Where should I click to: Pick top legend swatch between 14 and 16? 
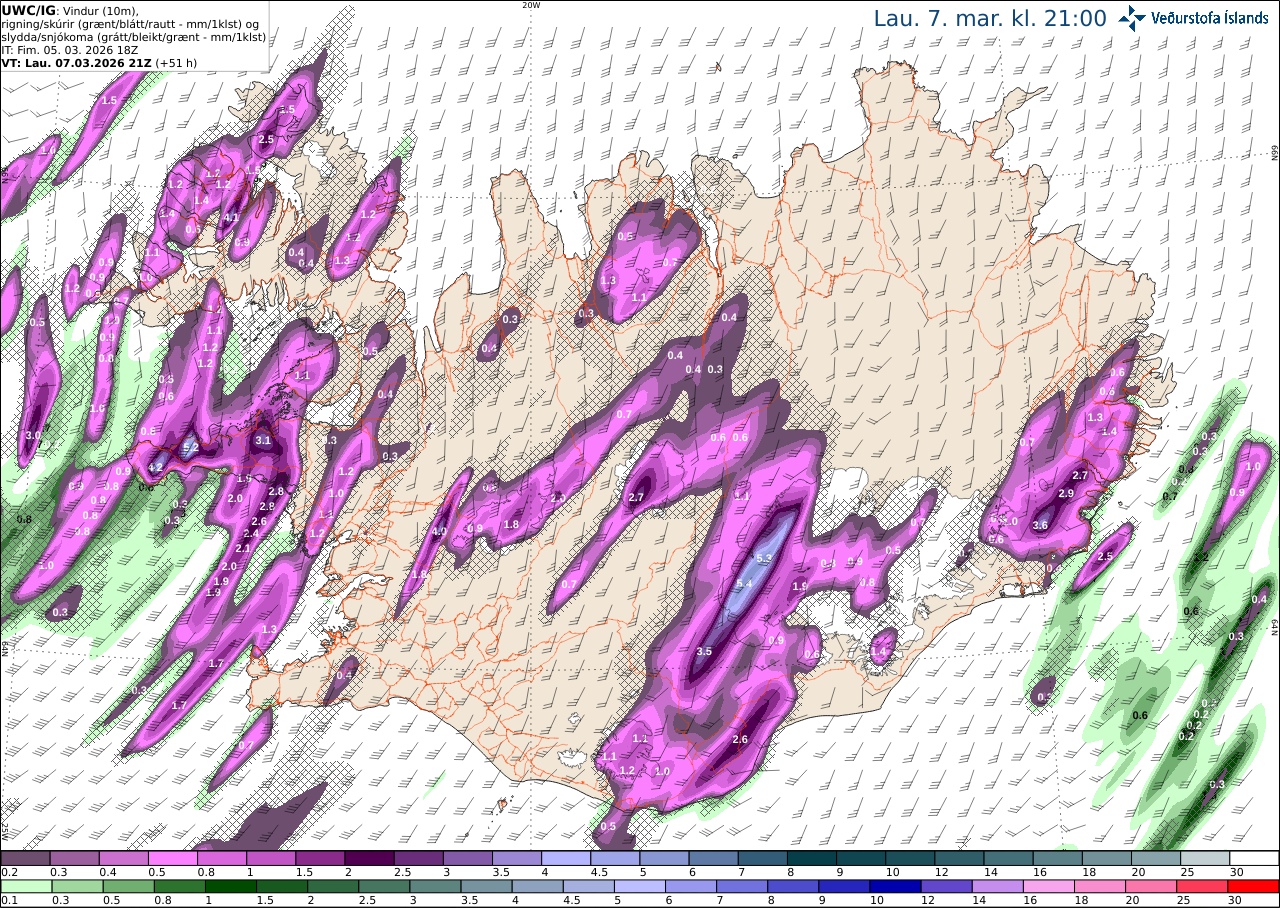point(1008,858)
